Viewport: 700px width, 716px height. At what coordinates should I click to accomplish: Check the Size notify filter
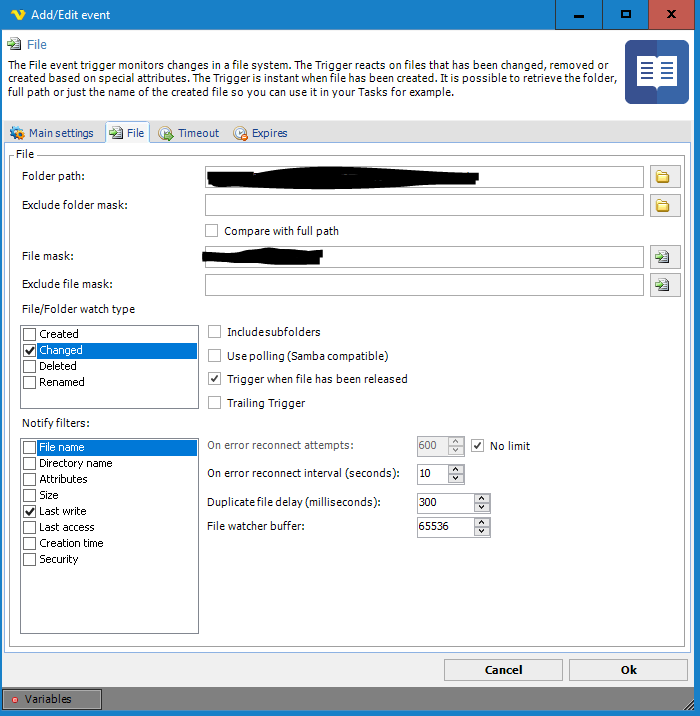click(30, 495)
